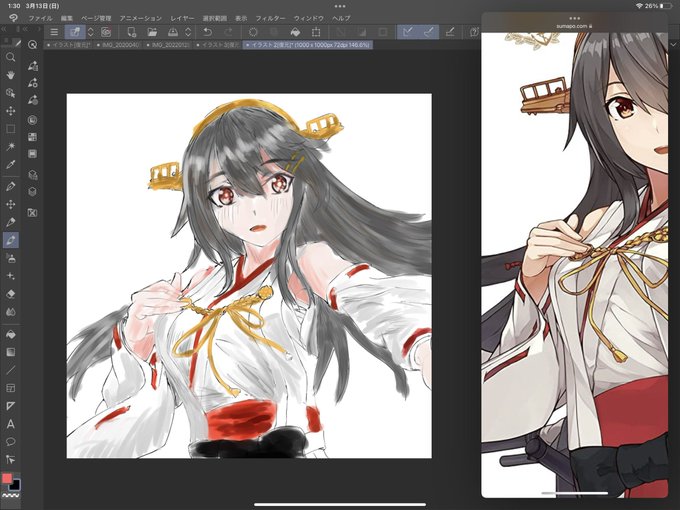Select the Pen tool
The image size is (680, 510).
[x=10, y=186]
